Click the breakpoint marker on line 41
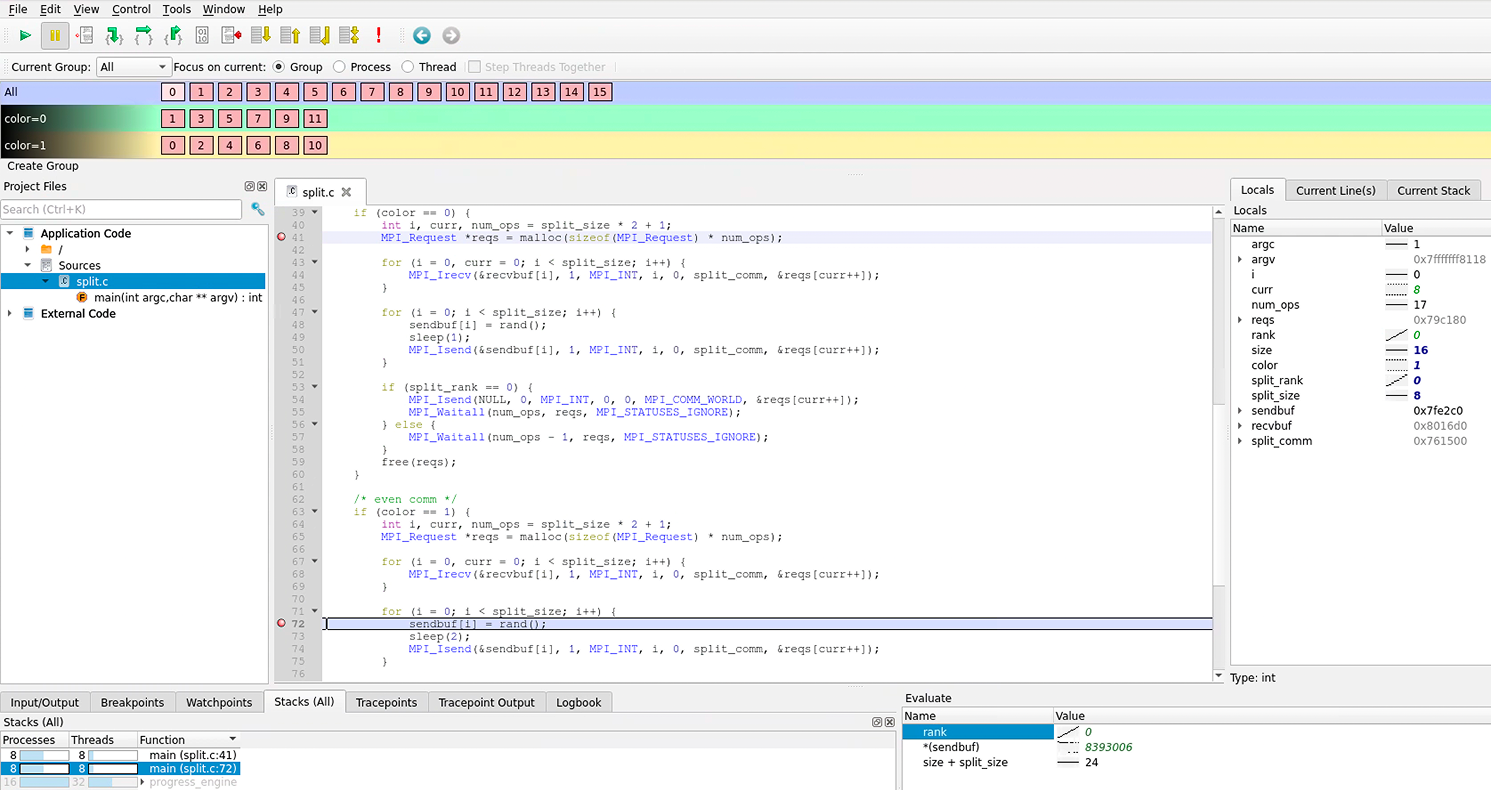Image resolution: width=1491 pixels, height=790 pixels. coord(281,238)
